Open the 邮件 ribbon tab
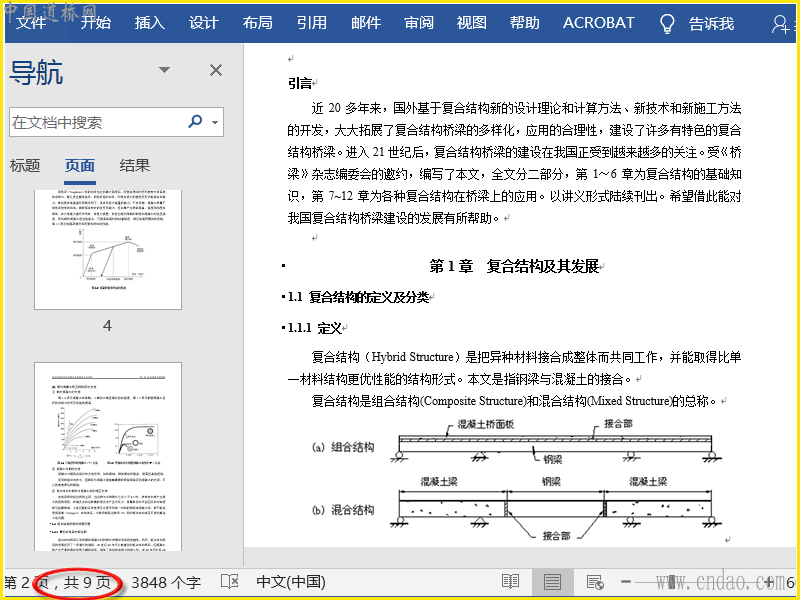The height and width of the screenshot is (600, 800). tap(366, 23)
